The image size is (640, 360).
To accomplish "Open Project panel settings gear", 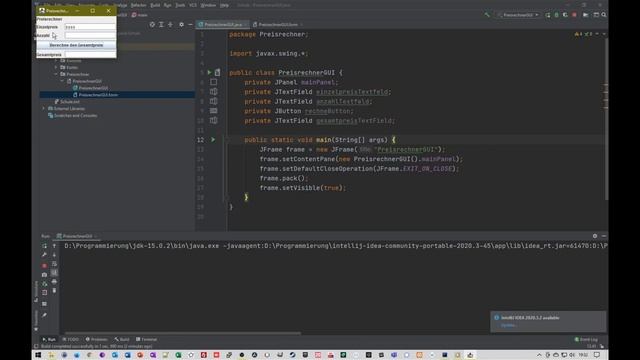I will click(181, 24).
